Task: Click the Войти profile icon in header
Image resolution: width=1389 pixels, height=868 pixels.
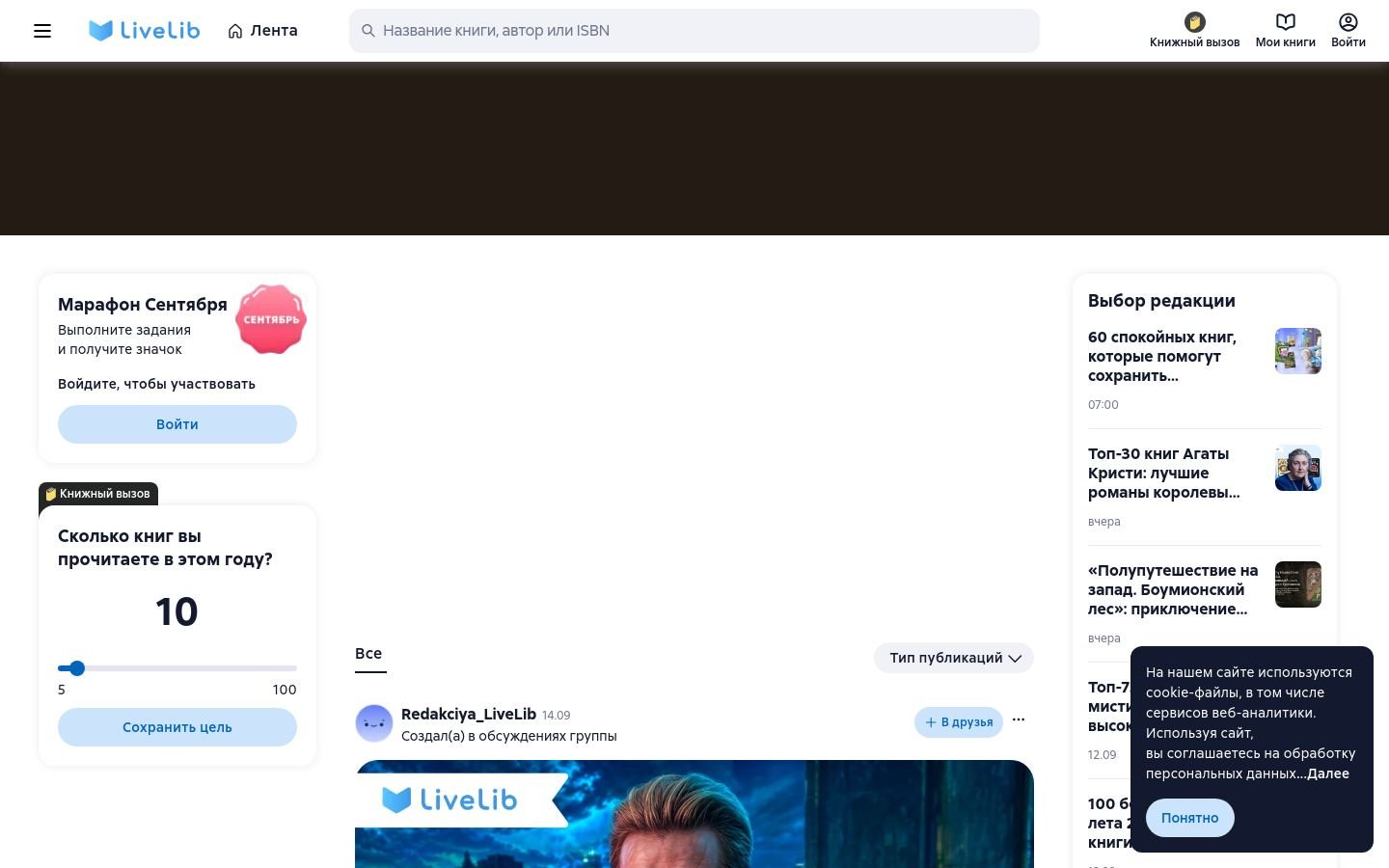Action: (x=1348, y=31)
